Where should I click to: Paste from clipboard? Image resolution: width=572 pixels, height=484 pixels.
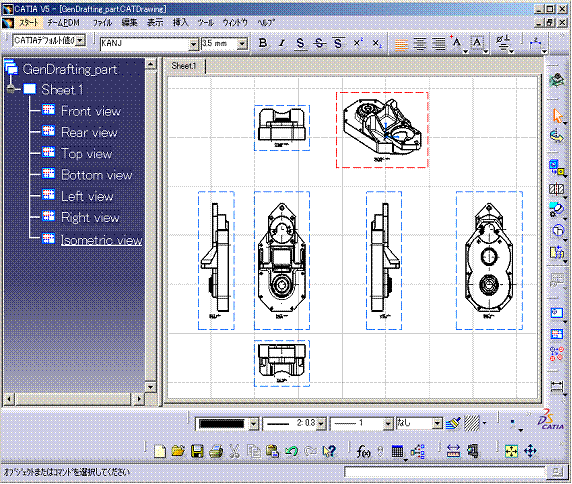(x=272, y=452)
